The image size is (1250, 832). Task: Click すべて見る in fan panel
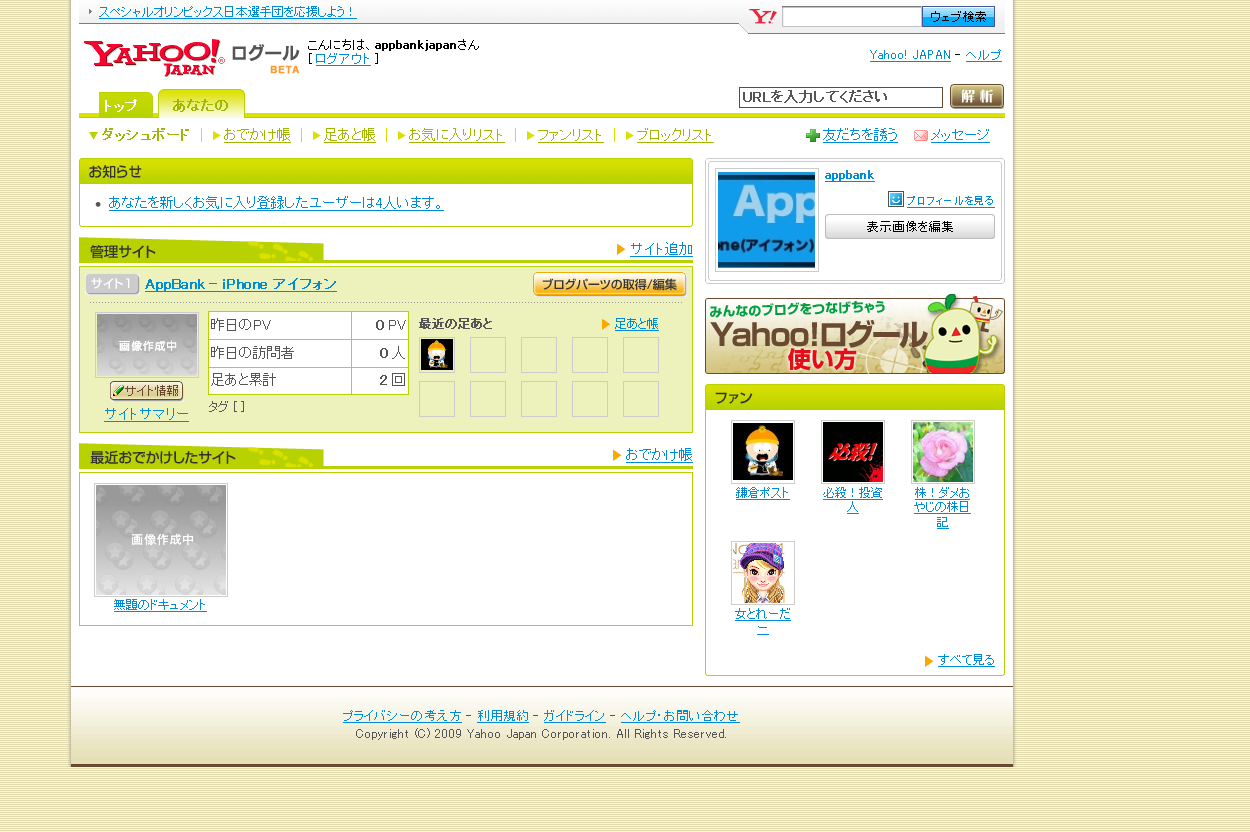coord(967,660)
